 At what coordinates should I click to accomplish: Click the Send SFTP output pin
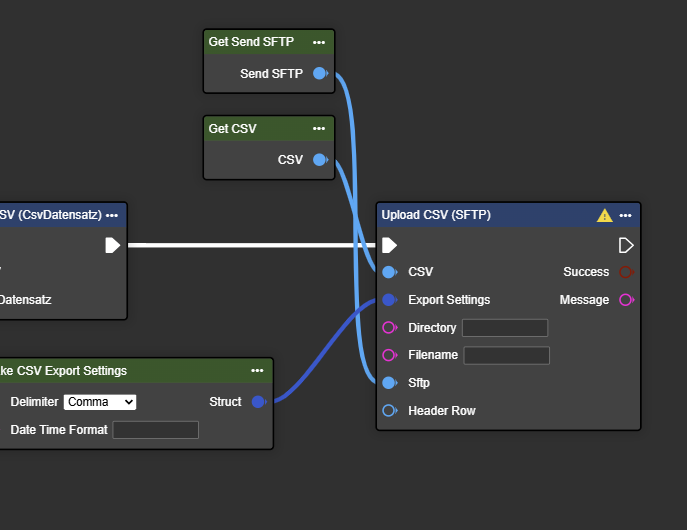[x=320, y=74]
